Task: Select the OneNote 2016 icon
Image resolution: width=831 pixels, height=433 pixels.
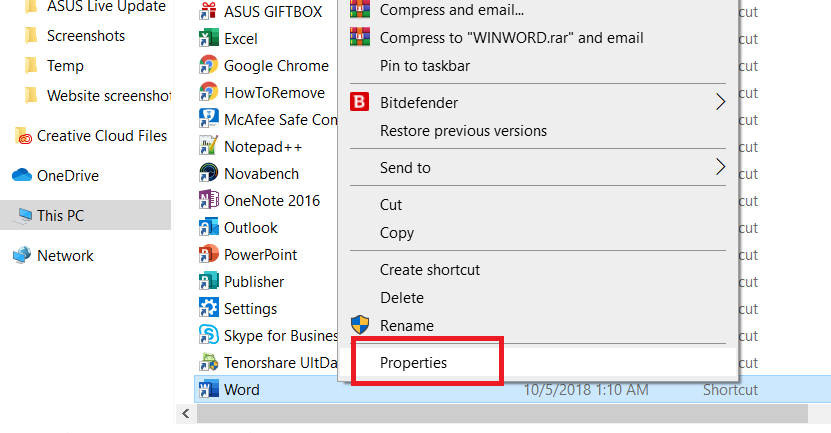Action: [208, 200]
